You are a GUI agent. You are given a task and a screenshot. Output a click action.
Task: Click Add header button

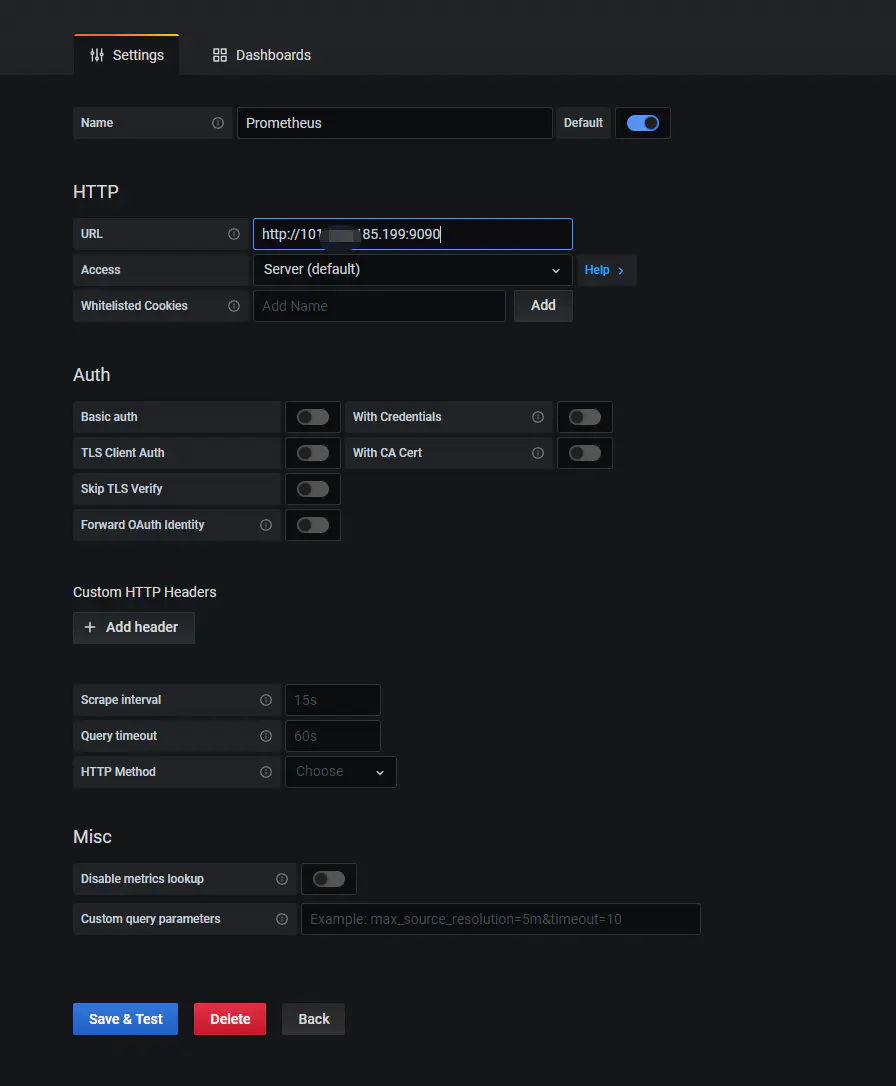tap(134, 627)
